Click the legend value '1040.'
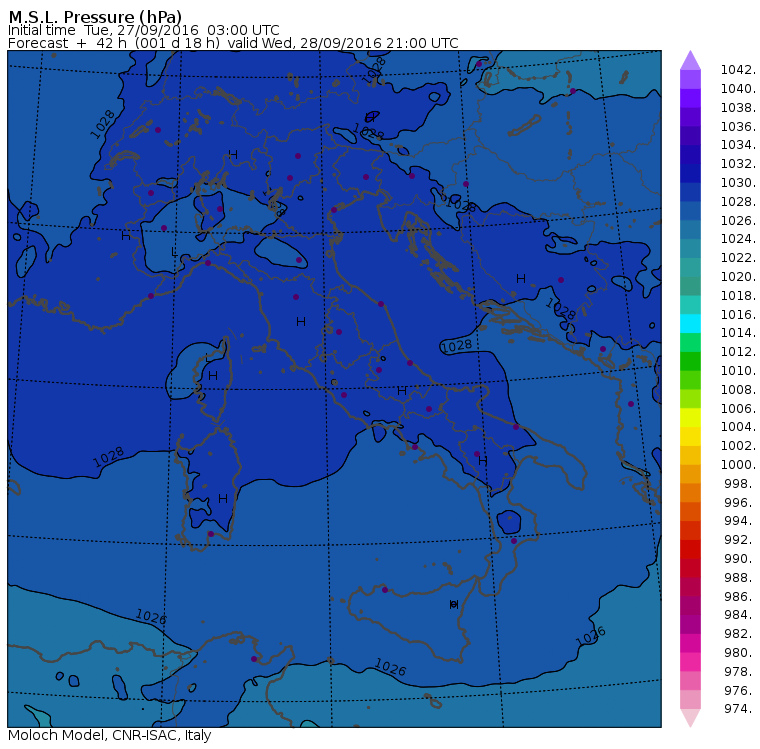Image resolution: width=760 pixels, height=749 pixels. click(738, 89)
